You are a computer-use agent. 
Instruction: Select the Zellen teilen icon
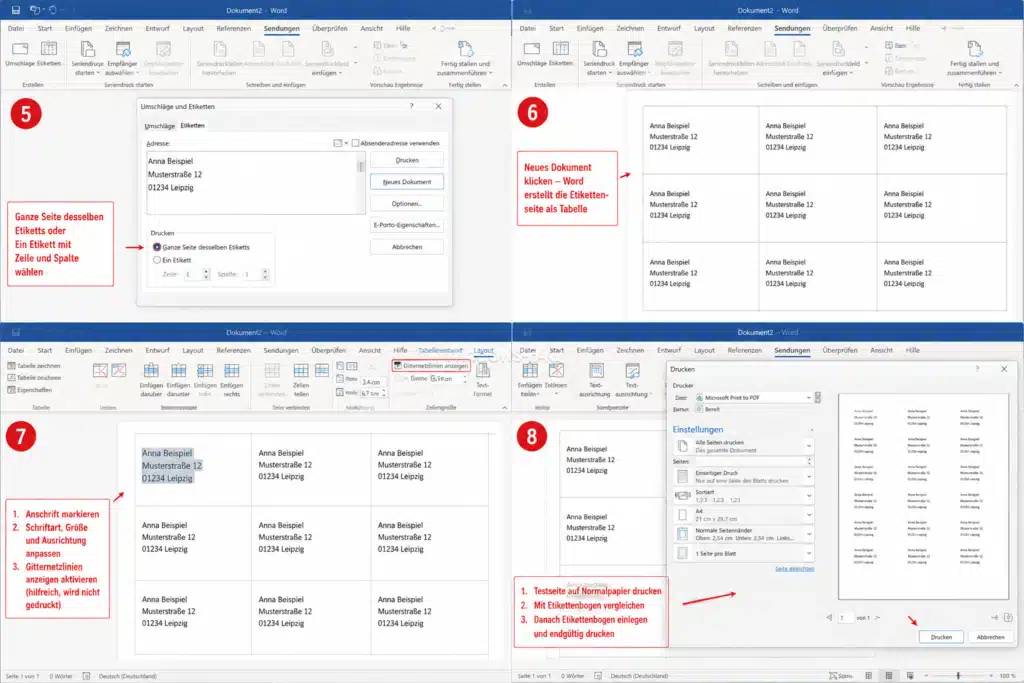pyautogui.click(x=300, y=371)
